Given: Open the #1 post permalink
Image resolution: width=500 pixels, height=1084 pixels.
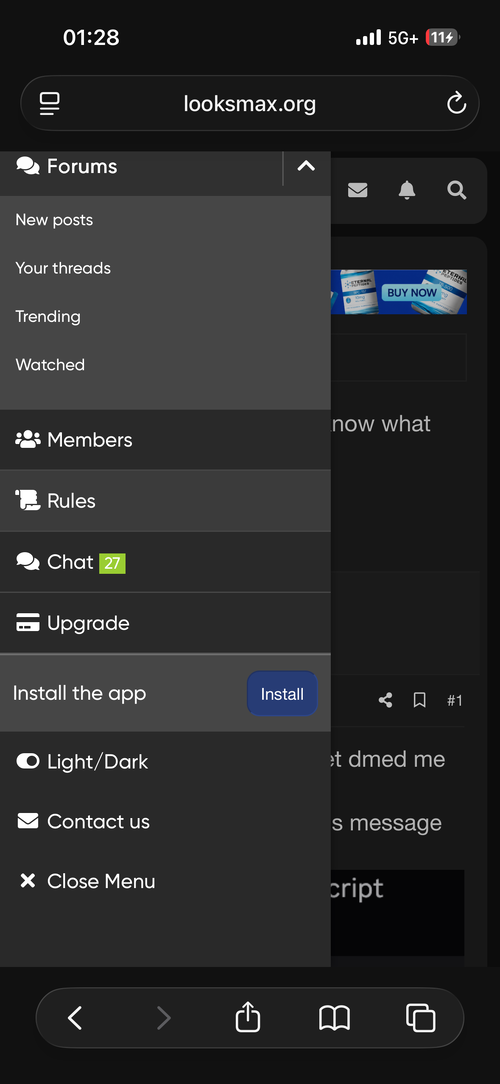Looking at the screenshot, I should click(454, 700).
